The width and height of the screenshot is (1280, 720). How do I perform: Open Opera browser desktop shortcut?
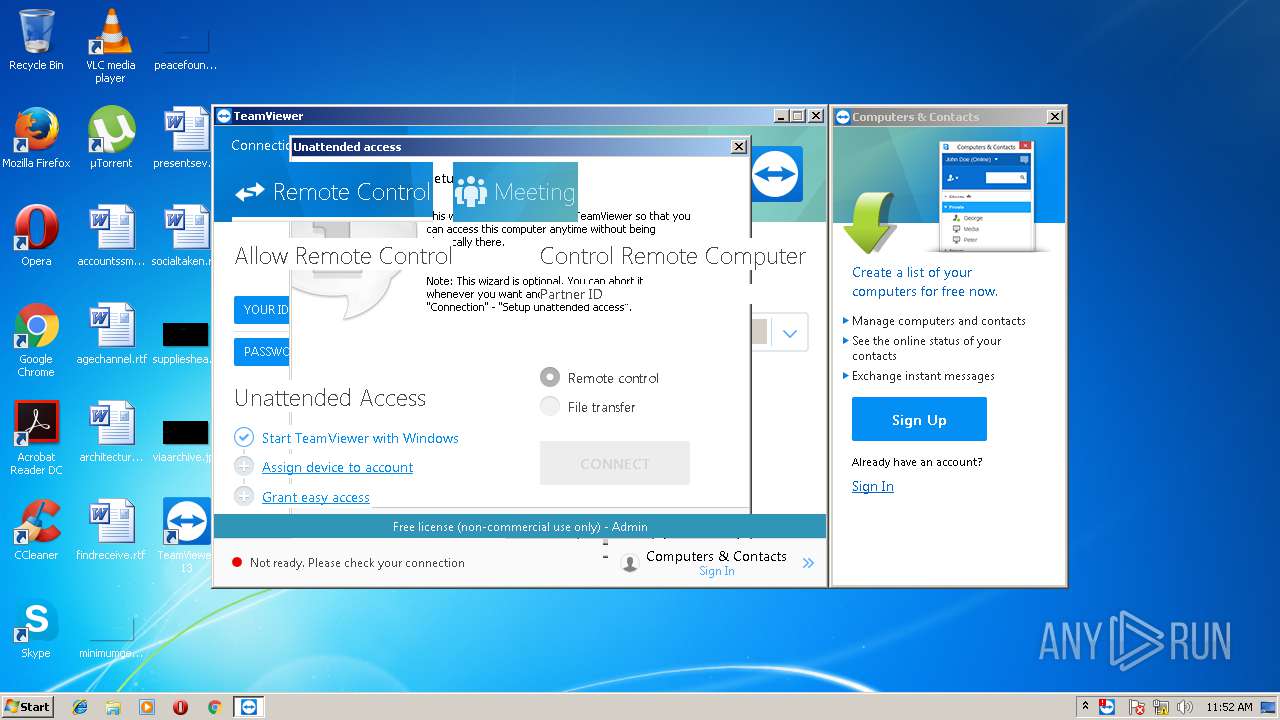click(36, 236)
